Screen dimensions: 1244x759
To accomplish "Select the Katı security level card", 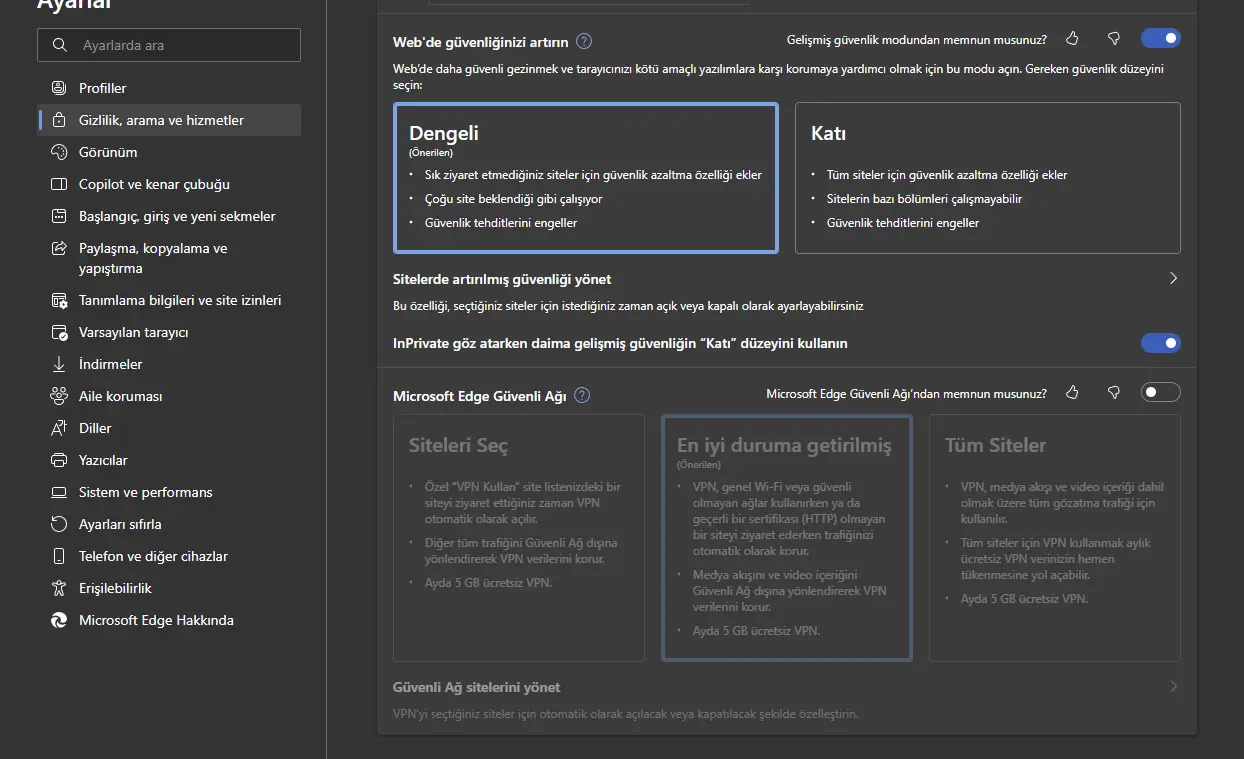I will [987, 178].
